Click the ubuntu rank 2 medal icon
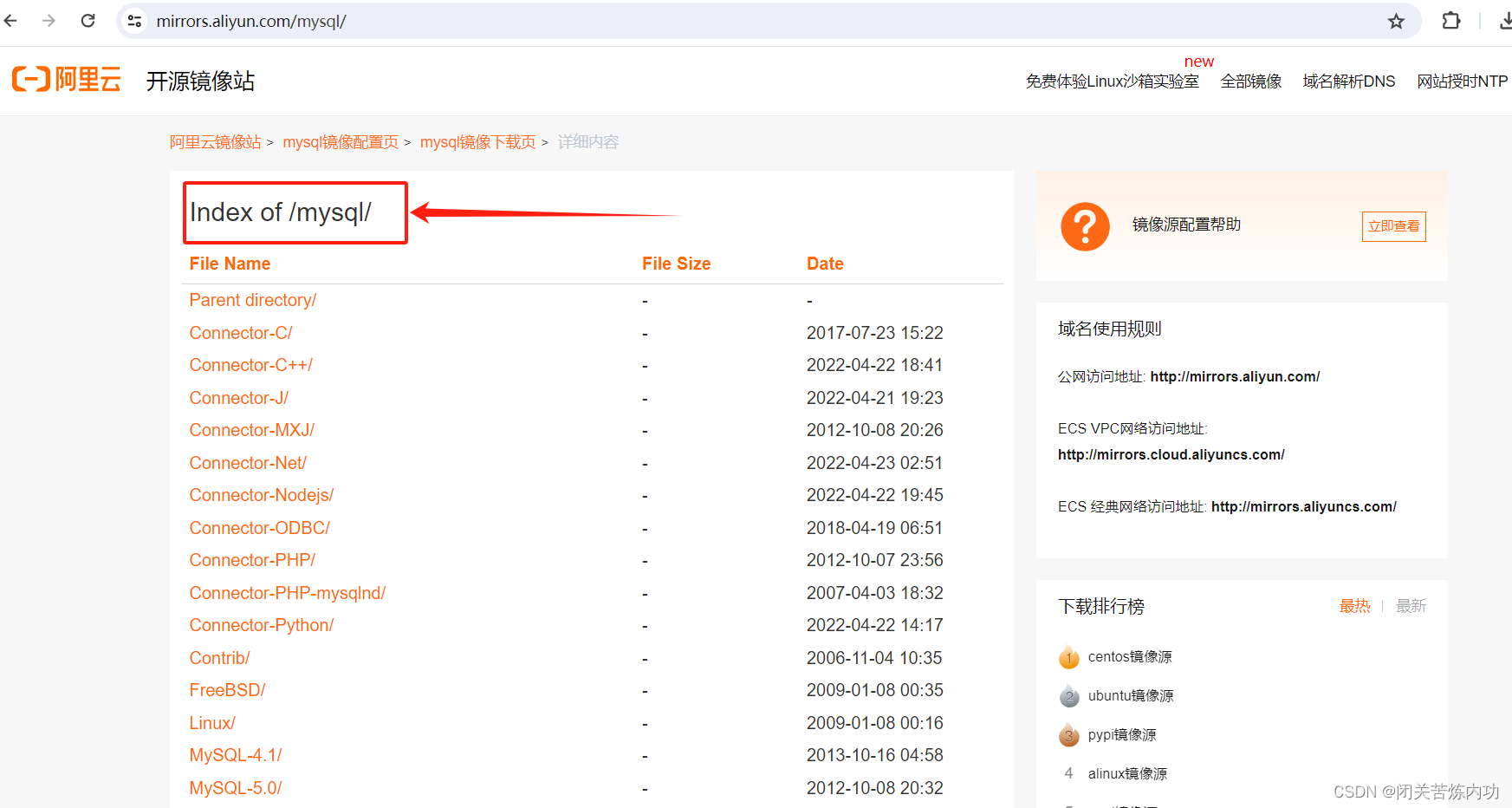Viewport: 1512px width, 808px height. [x=1069, y=696]
